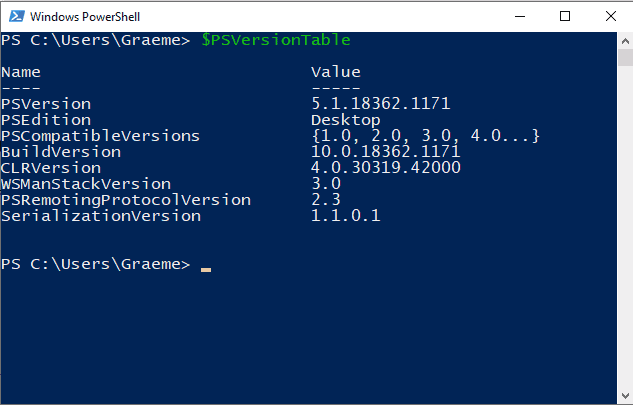This screenshot has height=405, width=633.
Task: Maximize the Windows PowerShell window
Action: click(565, 17)
